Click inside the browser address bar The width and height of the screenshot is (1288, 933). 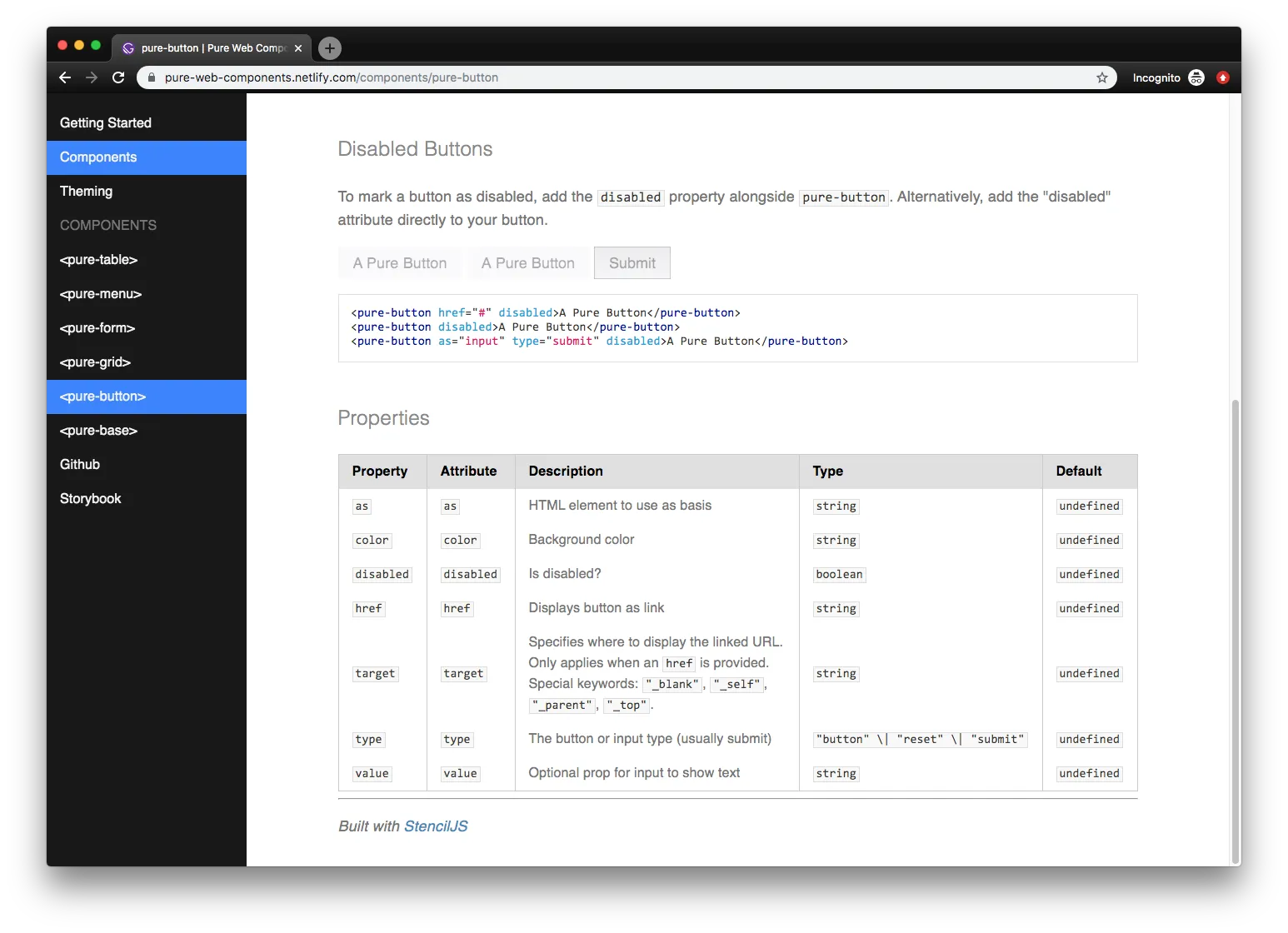pyautogui.click(x=583, y=77)
